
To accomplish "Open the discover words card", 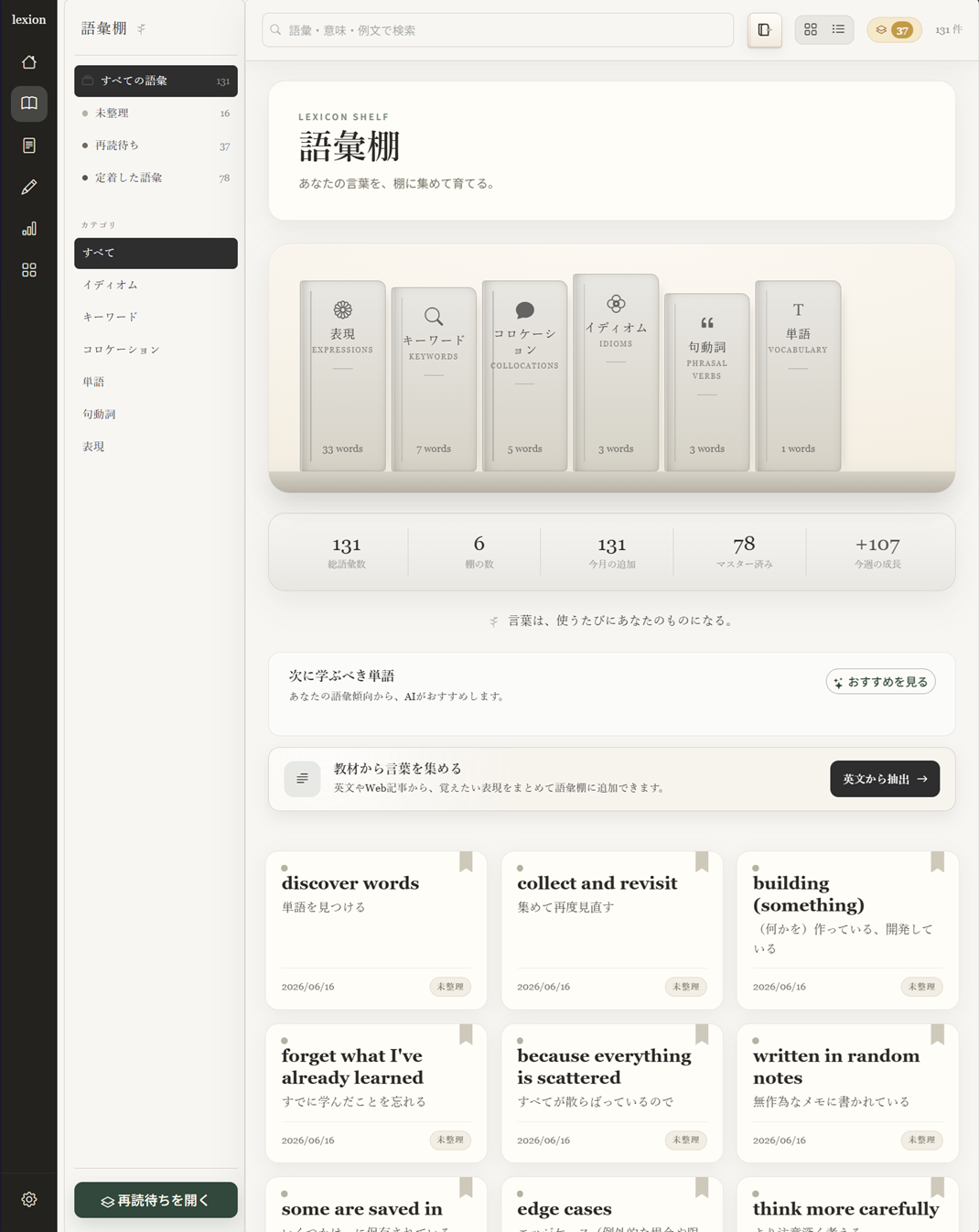I will [376, 930].
